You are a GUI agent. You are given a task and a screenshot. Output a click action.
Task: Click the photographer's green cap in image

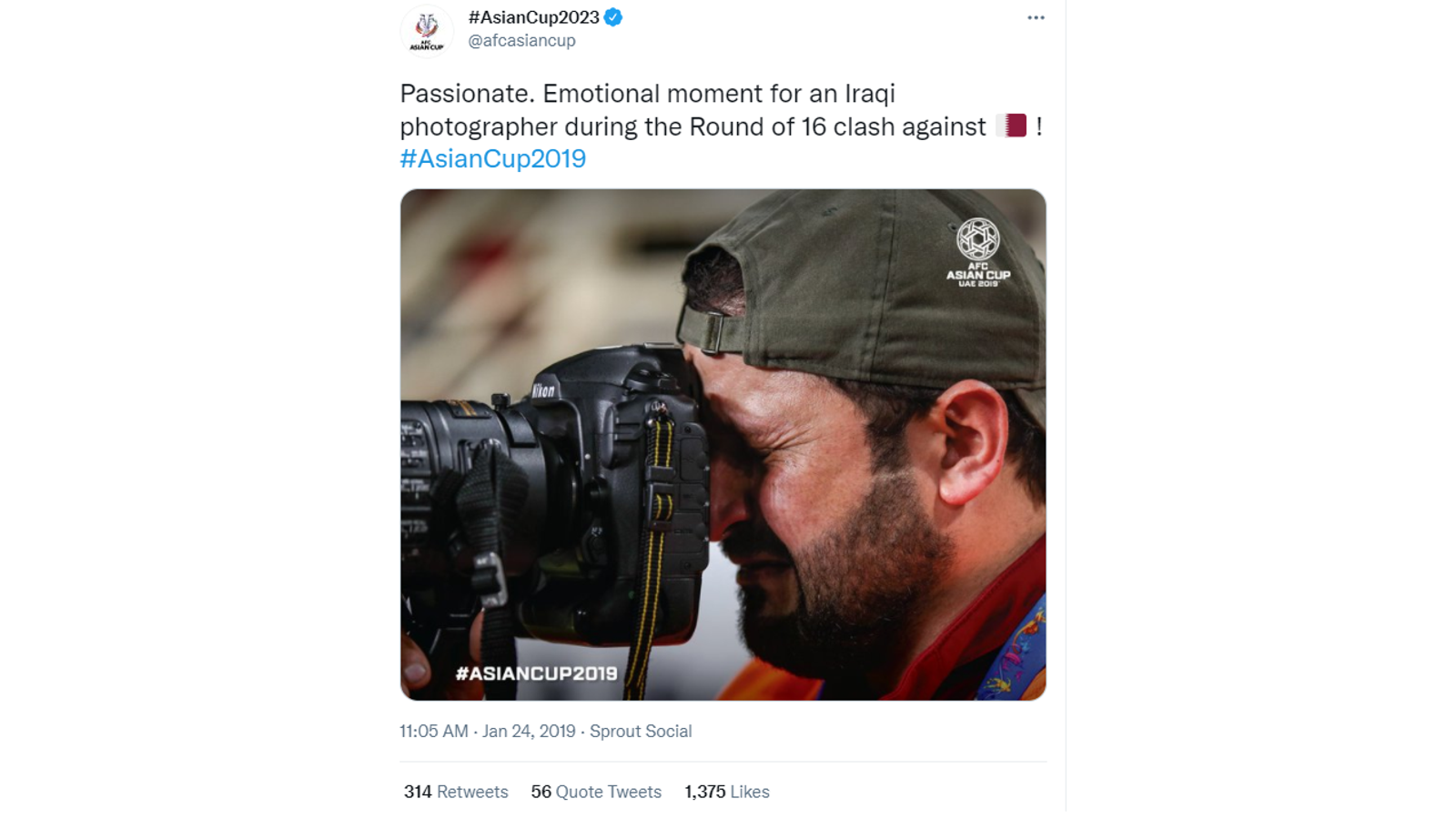tap(864, 291)
